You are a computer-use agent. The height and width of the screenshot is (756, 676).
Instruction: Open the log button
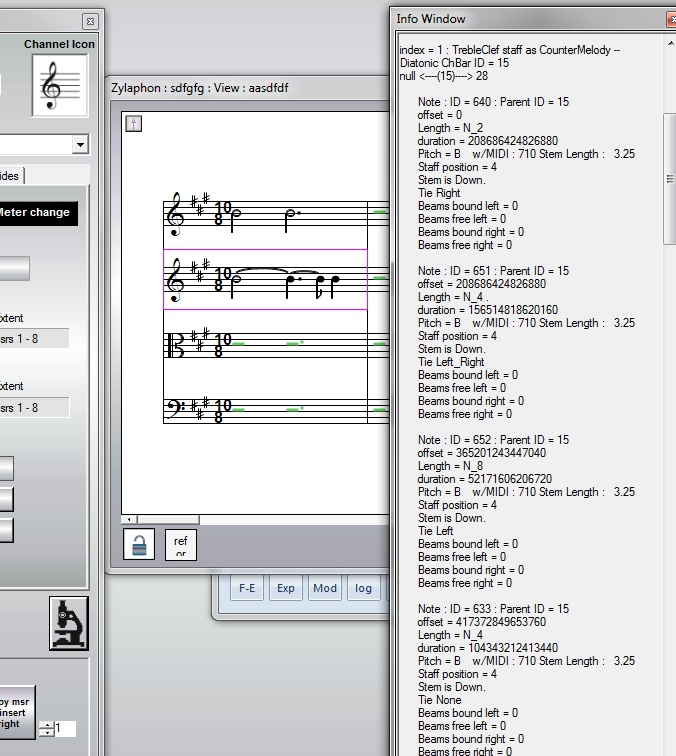click(363, 588)
